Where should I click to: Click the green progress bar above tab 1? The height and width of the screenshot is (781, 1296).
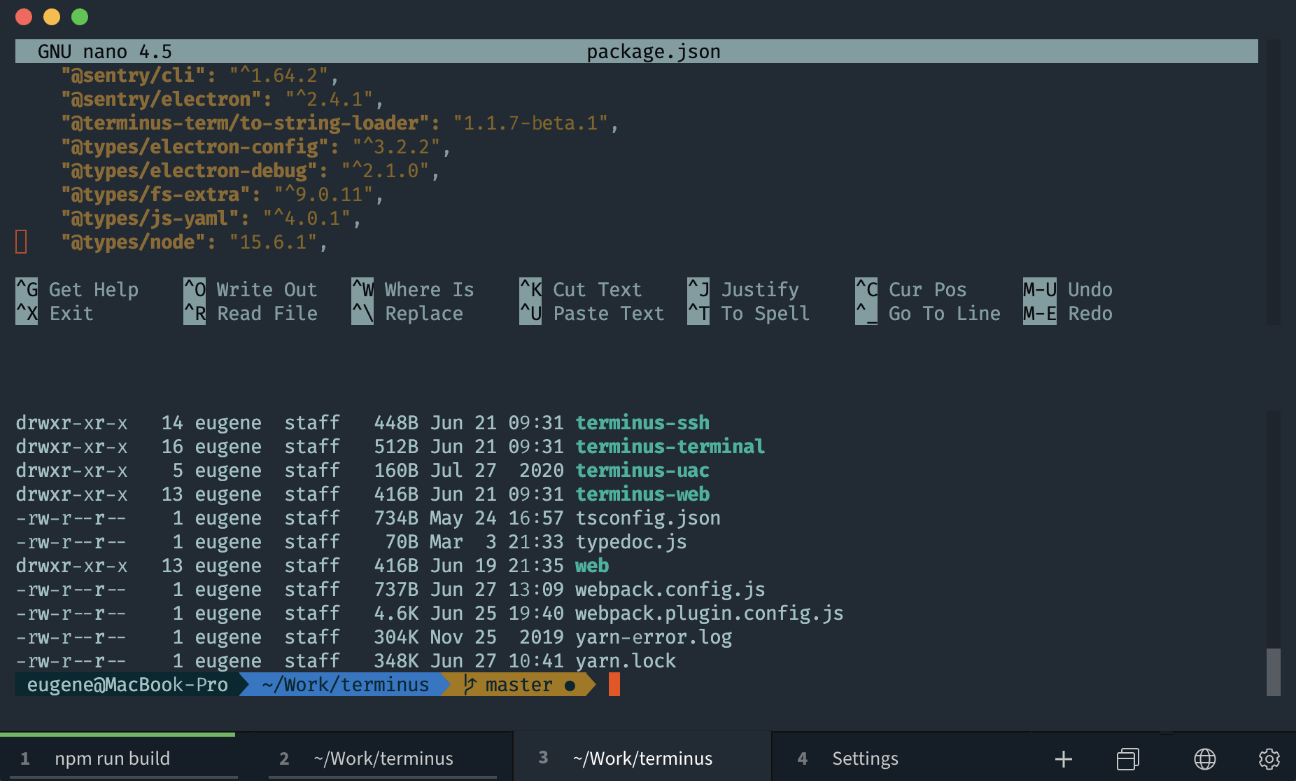(117, 735)
